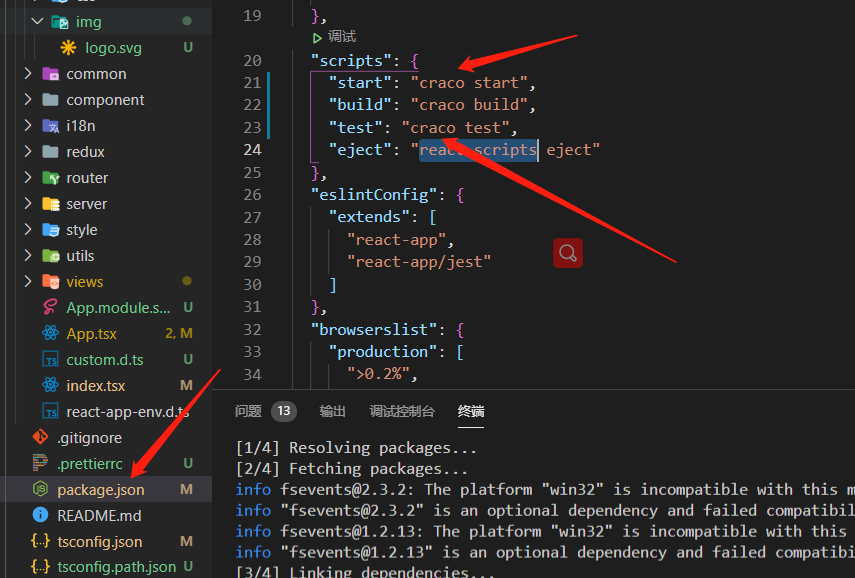Click the React icon beside index.tsx
The height and width of the screenshot is (578, 855).
pos(50,386)
